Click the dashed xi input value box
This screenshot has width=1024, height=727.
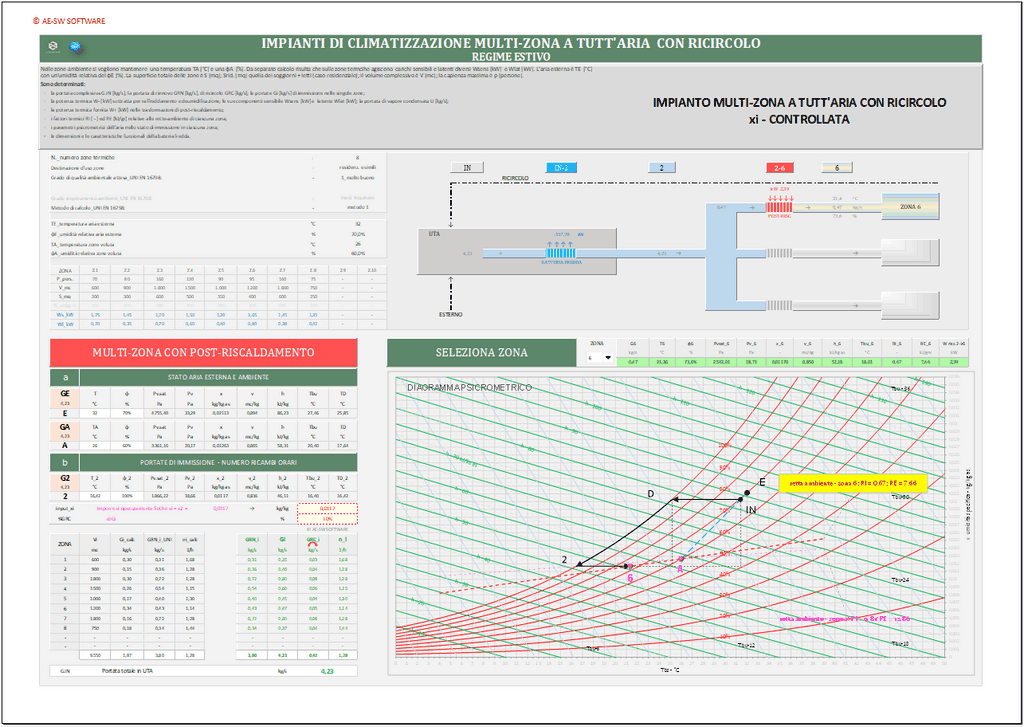[x=328, y=507]
